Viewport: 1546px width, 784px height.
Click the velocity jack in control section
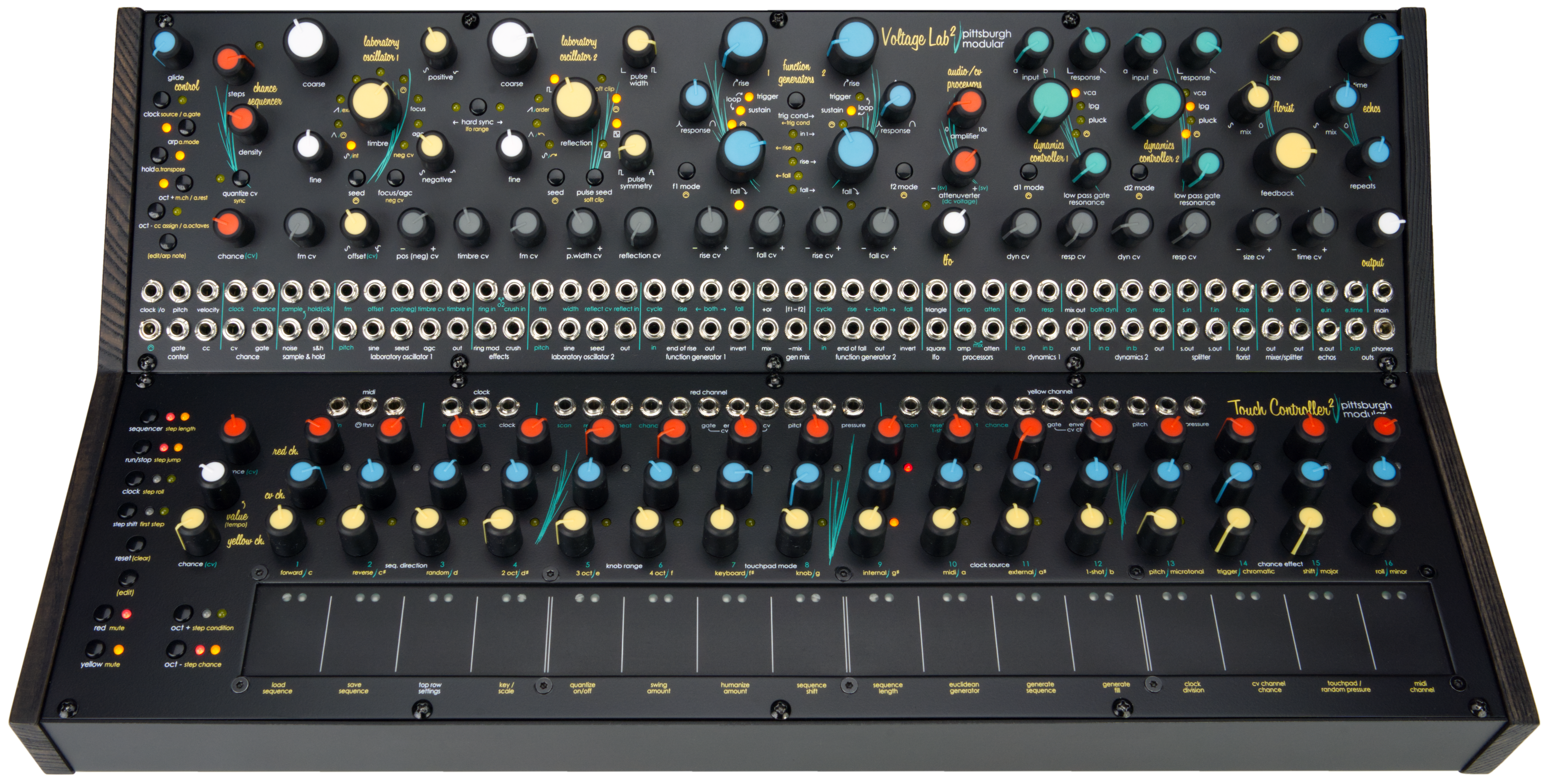point(208,291)
